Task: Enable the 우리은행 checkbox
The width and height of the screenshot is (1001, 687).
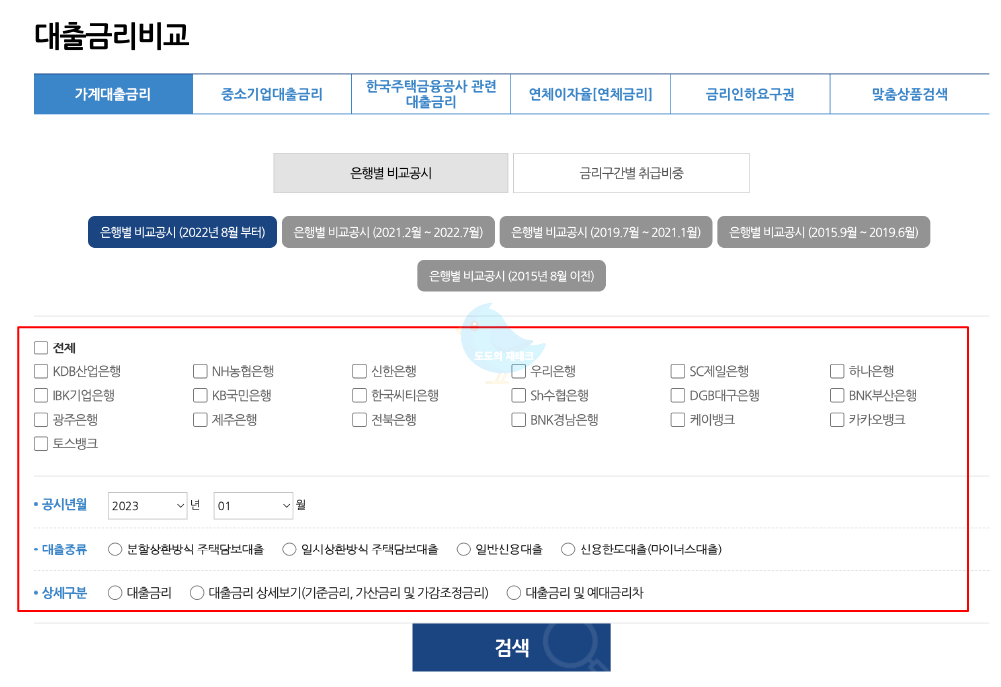Action: 518,371
